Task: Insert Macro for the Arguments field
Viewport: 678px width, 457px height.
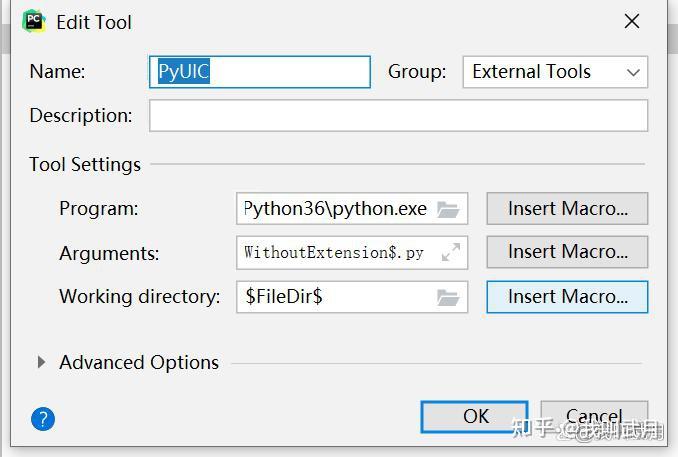Action: tap(567, 252)
